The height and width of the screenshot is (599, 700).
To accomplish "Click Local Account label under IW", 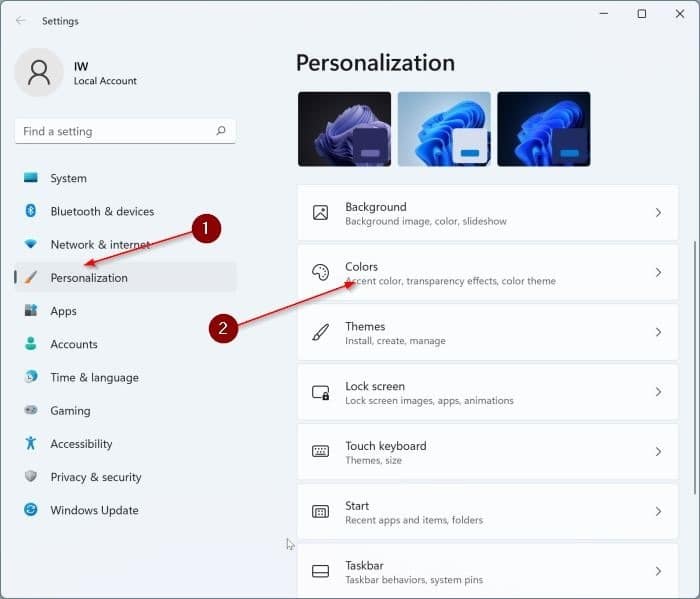I will 105,81.
